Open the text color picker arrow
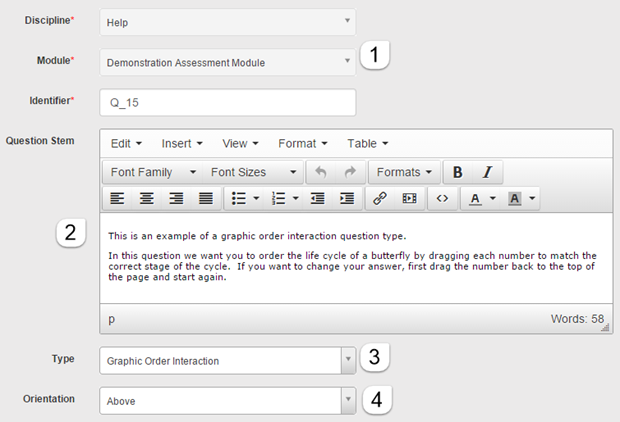This screenshot has width=620, height=422. pyautogui.click(x=491, y=198)
